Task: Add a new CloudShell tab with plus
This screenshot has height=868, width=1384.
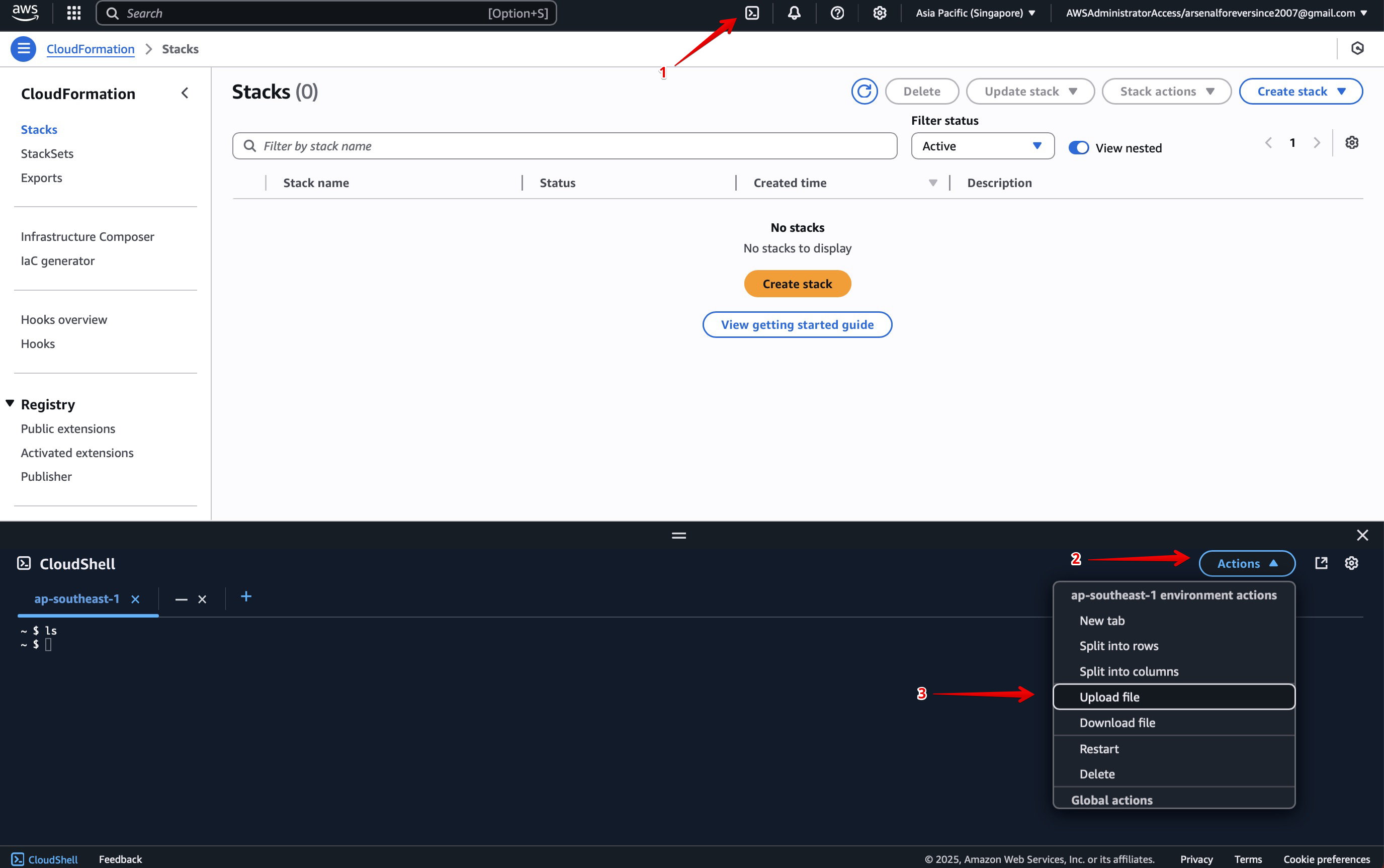Action: 246,597
